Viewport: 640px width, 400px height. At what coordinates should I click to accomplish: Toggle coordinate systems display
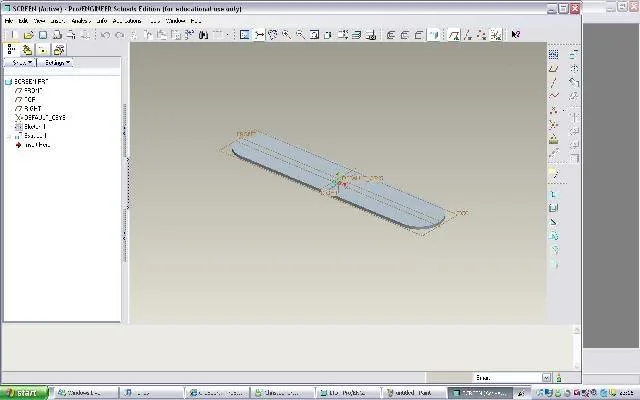(496, 35)
